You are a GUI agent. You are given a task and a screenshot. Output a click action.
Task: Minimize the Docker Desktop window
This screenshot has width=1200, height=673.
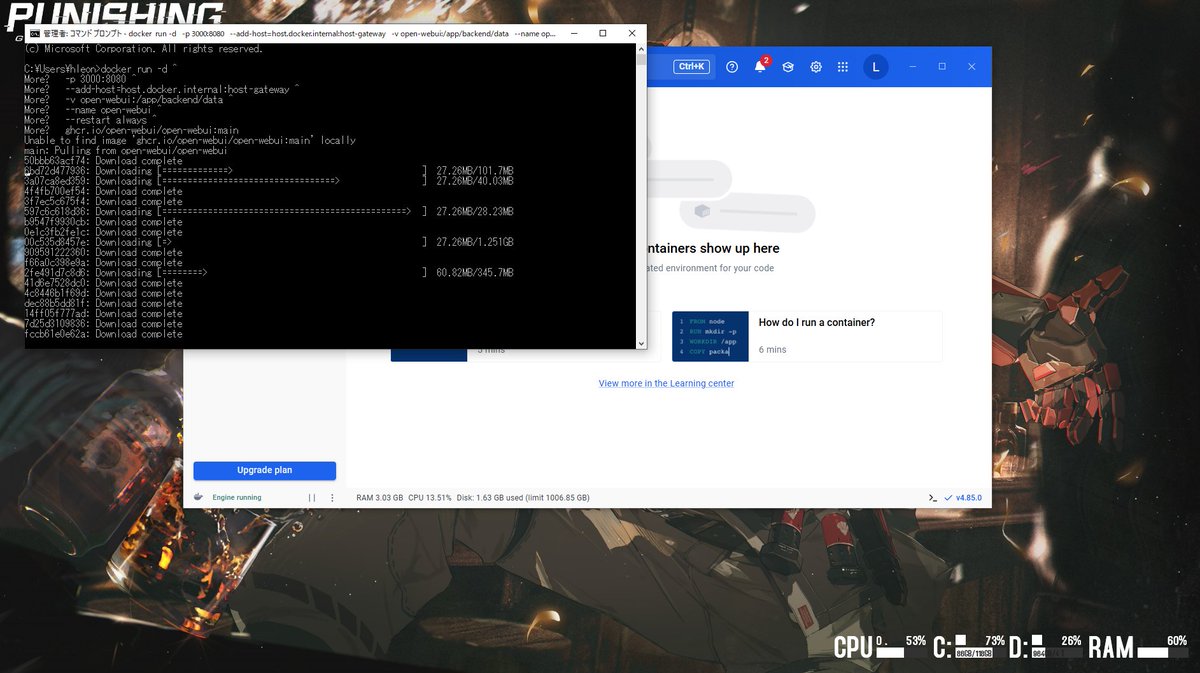point(912,67)
